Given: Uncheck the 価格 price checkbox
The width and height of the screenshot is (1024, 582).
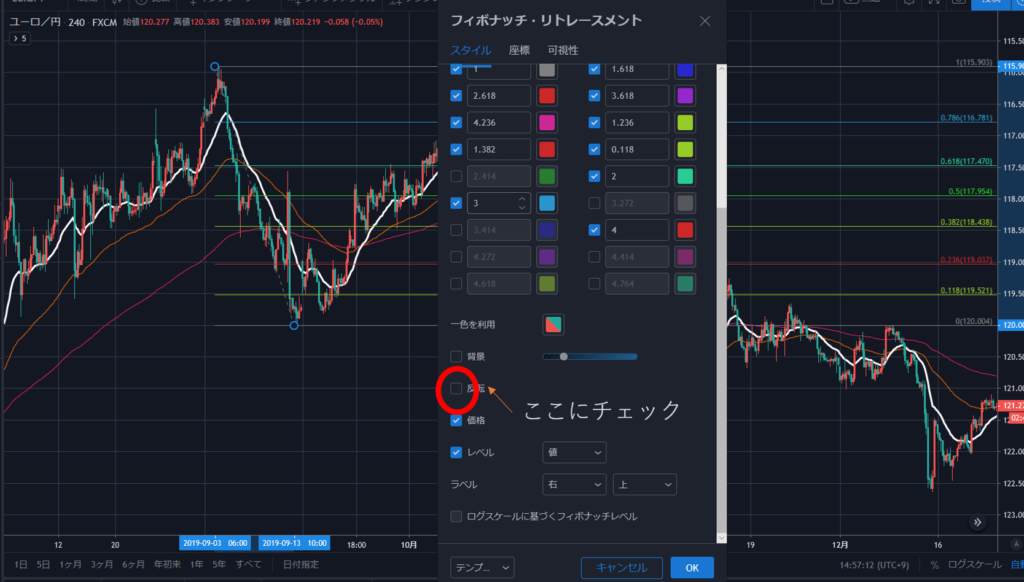Looking at the screenshot, I should point(457,421).
